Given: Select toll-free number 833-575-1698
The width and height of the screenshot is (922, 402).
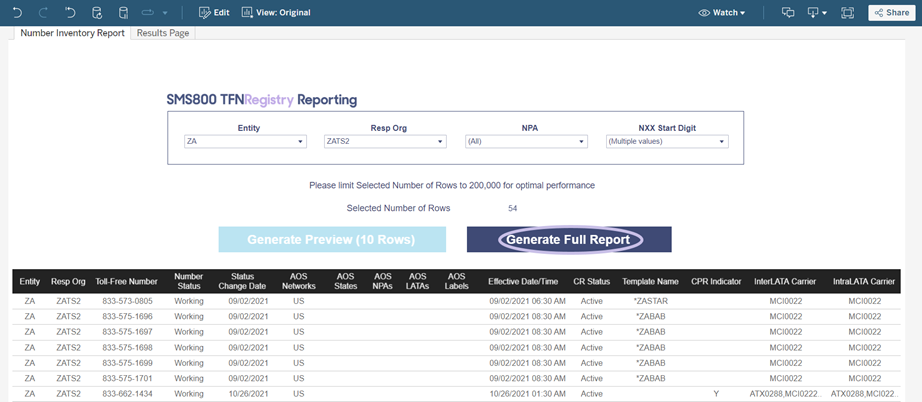Looking at the screenshot, I should click(x=126, y=347).
